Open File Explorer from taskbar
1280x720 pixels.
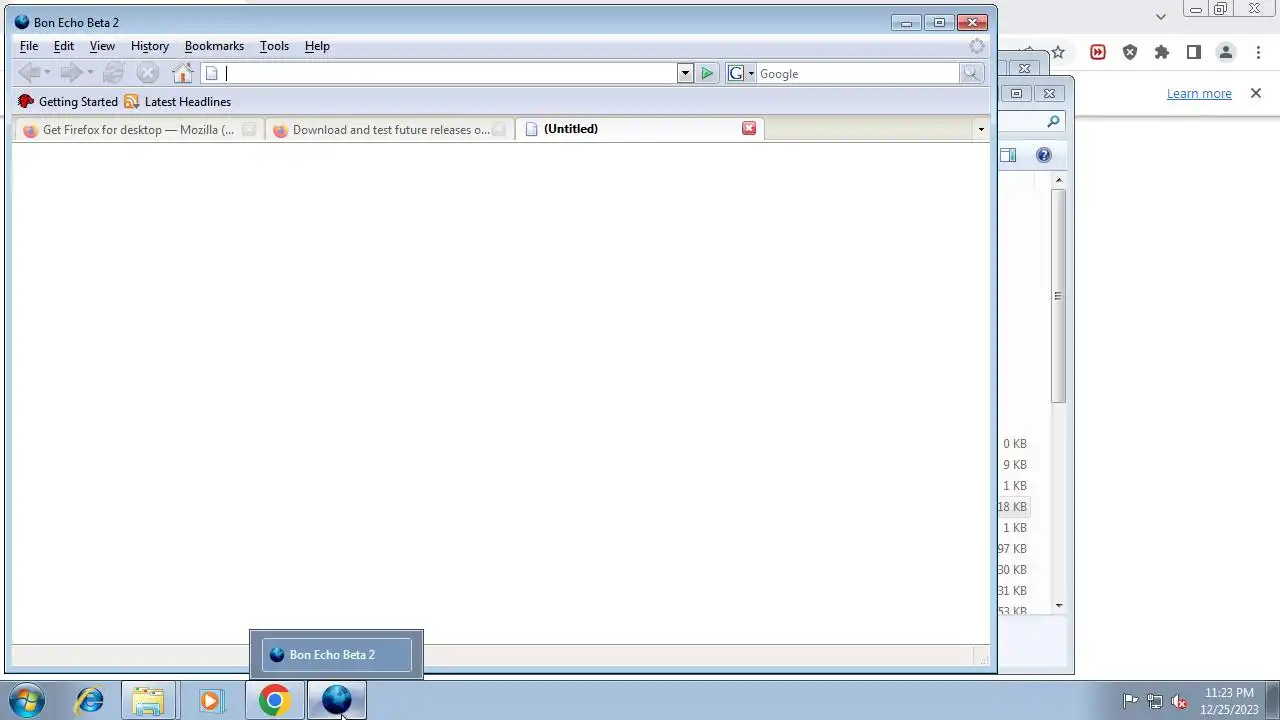(149, 701)
